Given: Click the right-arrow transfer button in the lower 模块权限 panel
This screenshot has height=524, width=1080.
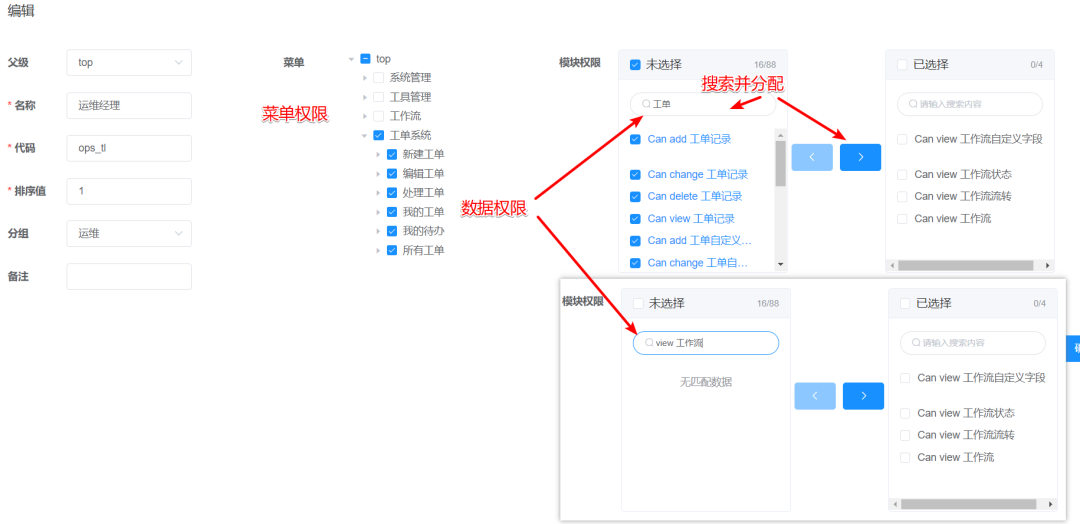Looking at the screenshot, I should (x=863, y=396).
